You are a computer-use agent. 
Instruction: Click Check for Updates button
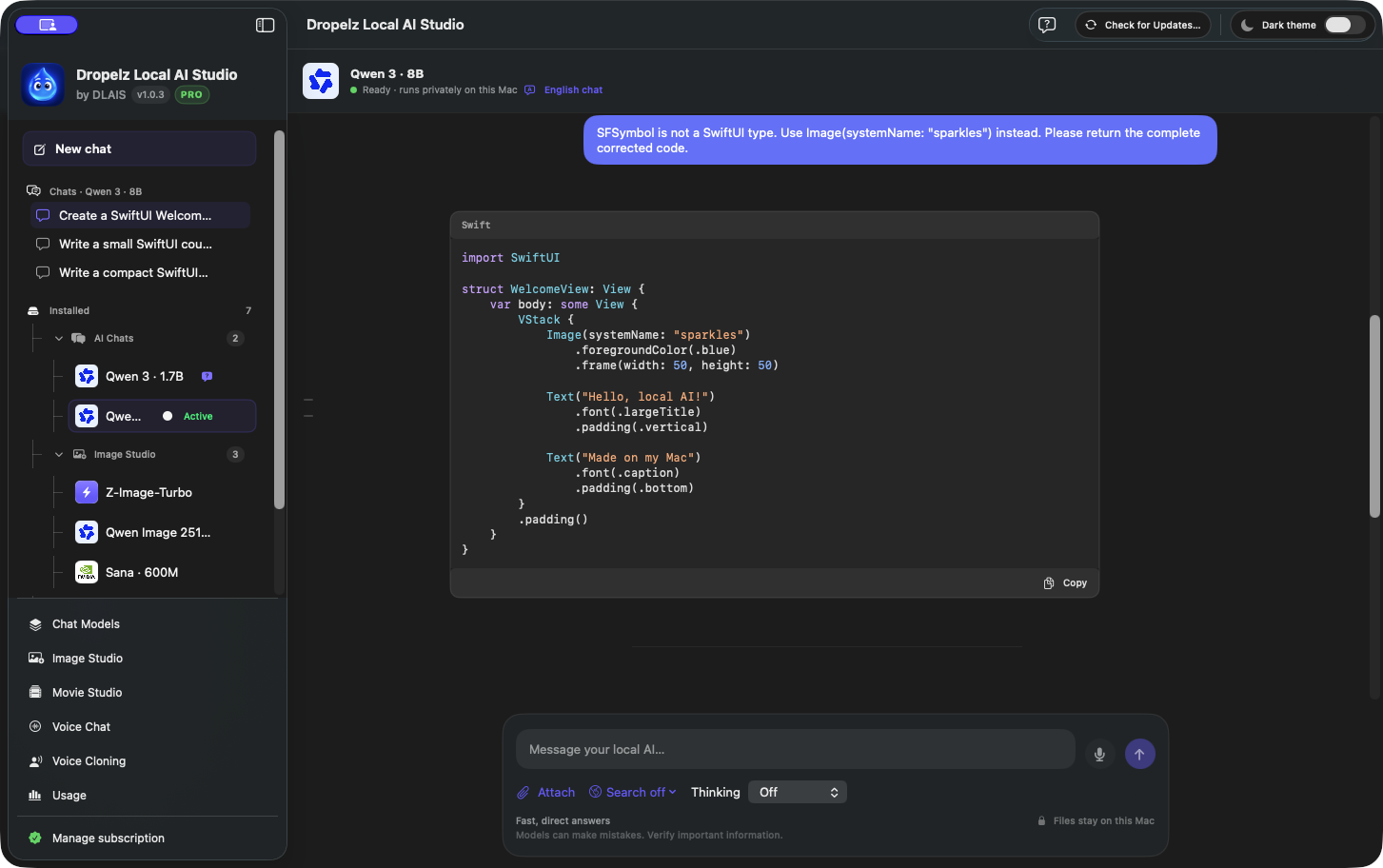tap(1143, 25)
